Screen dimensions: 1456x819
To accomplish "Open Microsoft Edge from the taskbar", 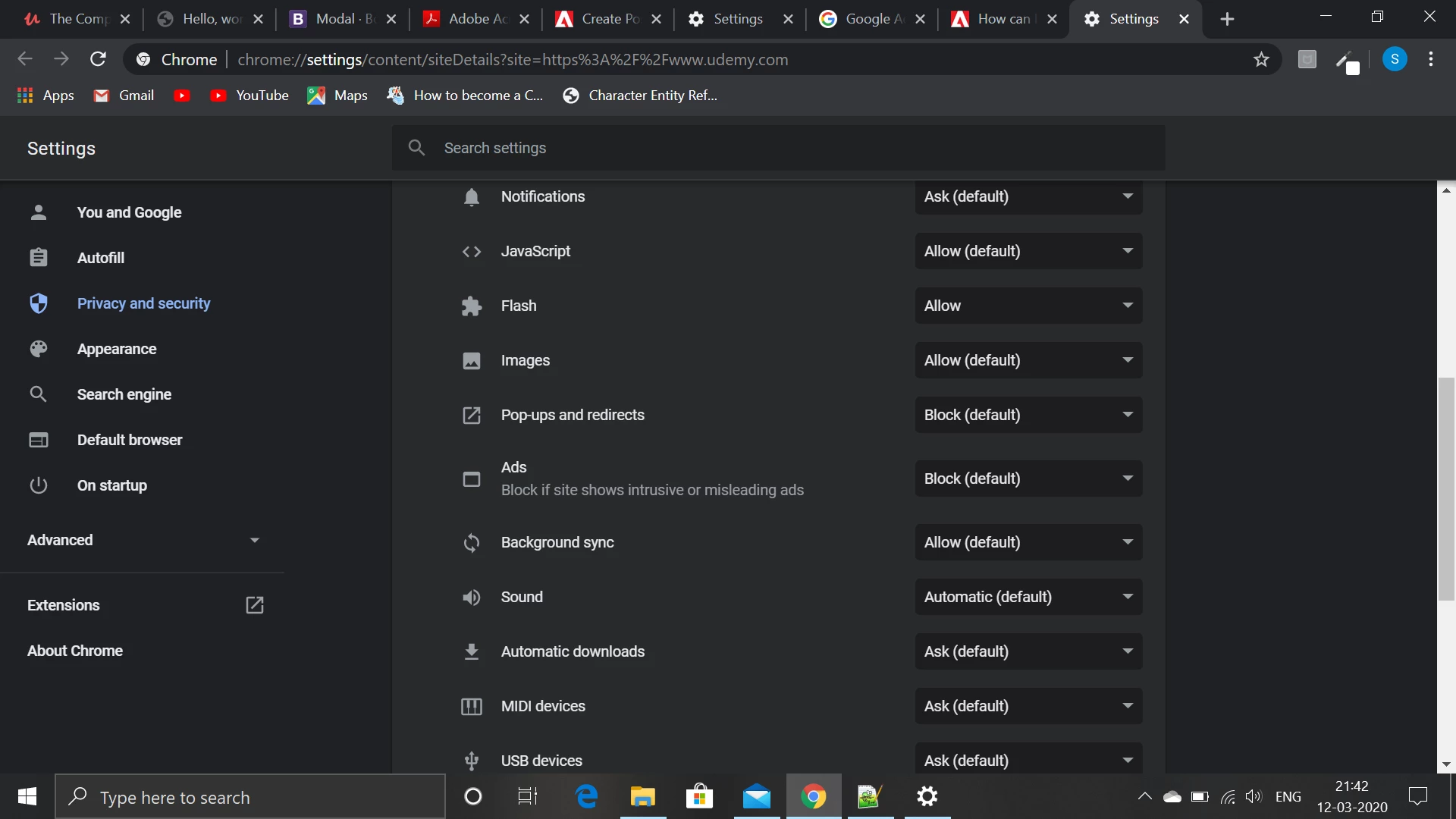I will [x=586, y=796].
